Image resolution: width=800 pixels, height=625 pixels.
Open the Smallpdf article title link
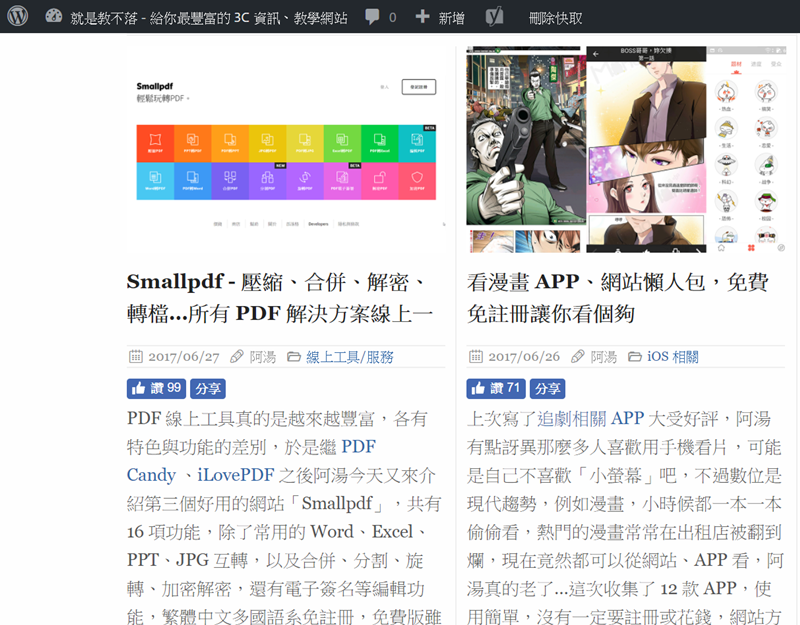click(280, 298)
